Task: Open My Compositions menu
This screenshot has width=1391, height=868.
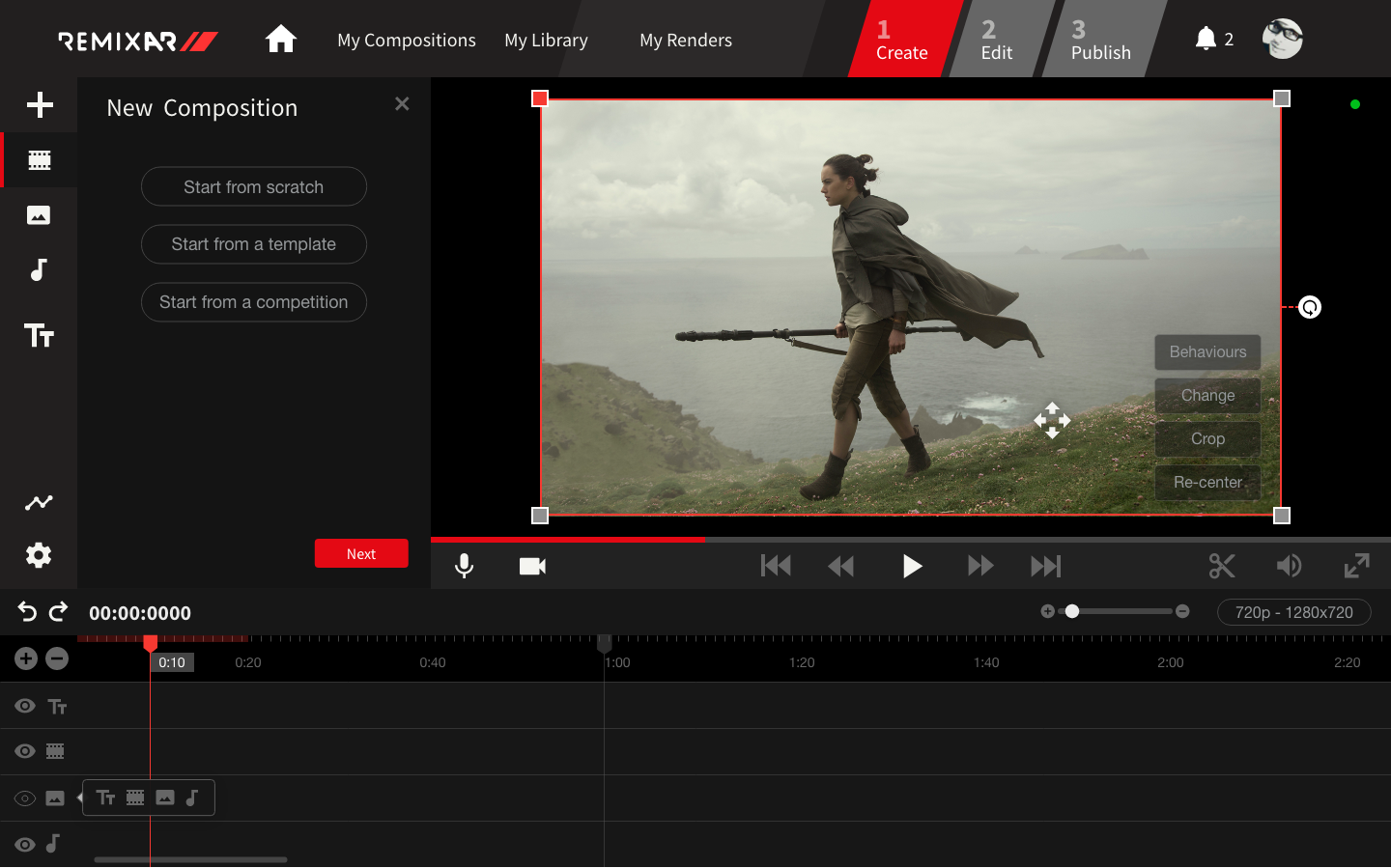Action: pyautogui.click(x=407, y=40)
